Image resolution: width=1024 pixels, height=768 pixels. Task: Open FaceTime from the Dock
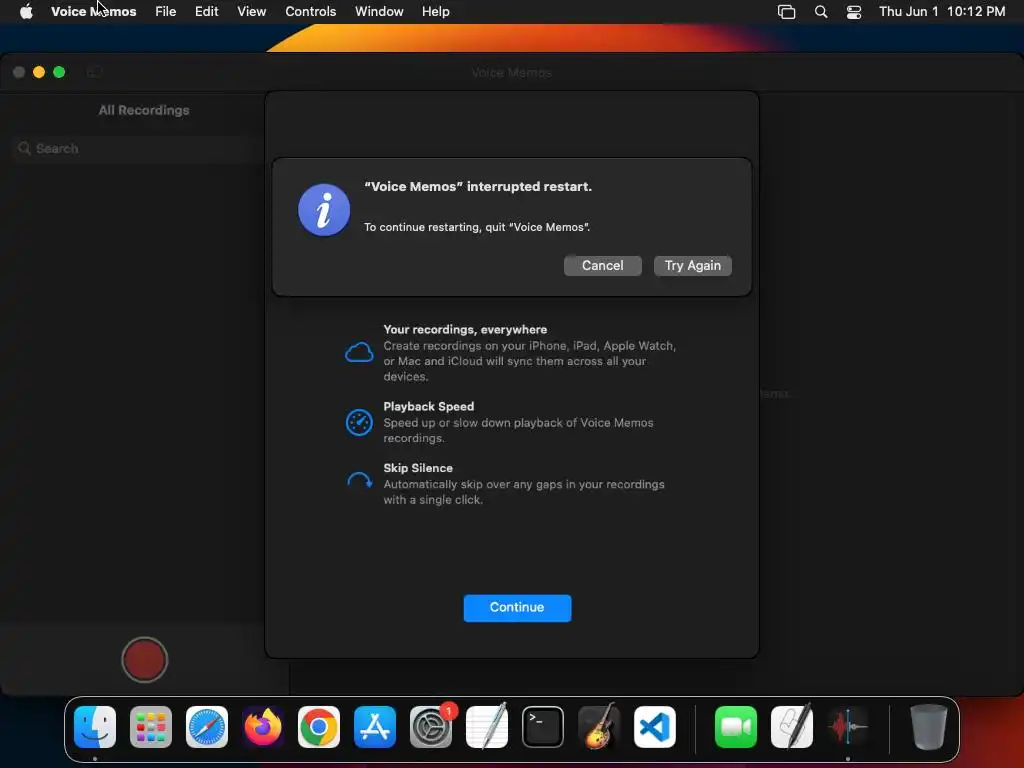coord(736,727)
